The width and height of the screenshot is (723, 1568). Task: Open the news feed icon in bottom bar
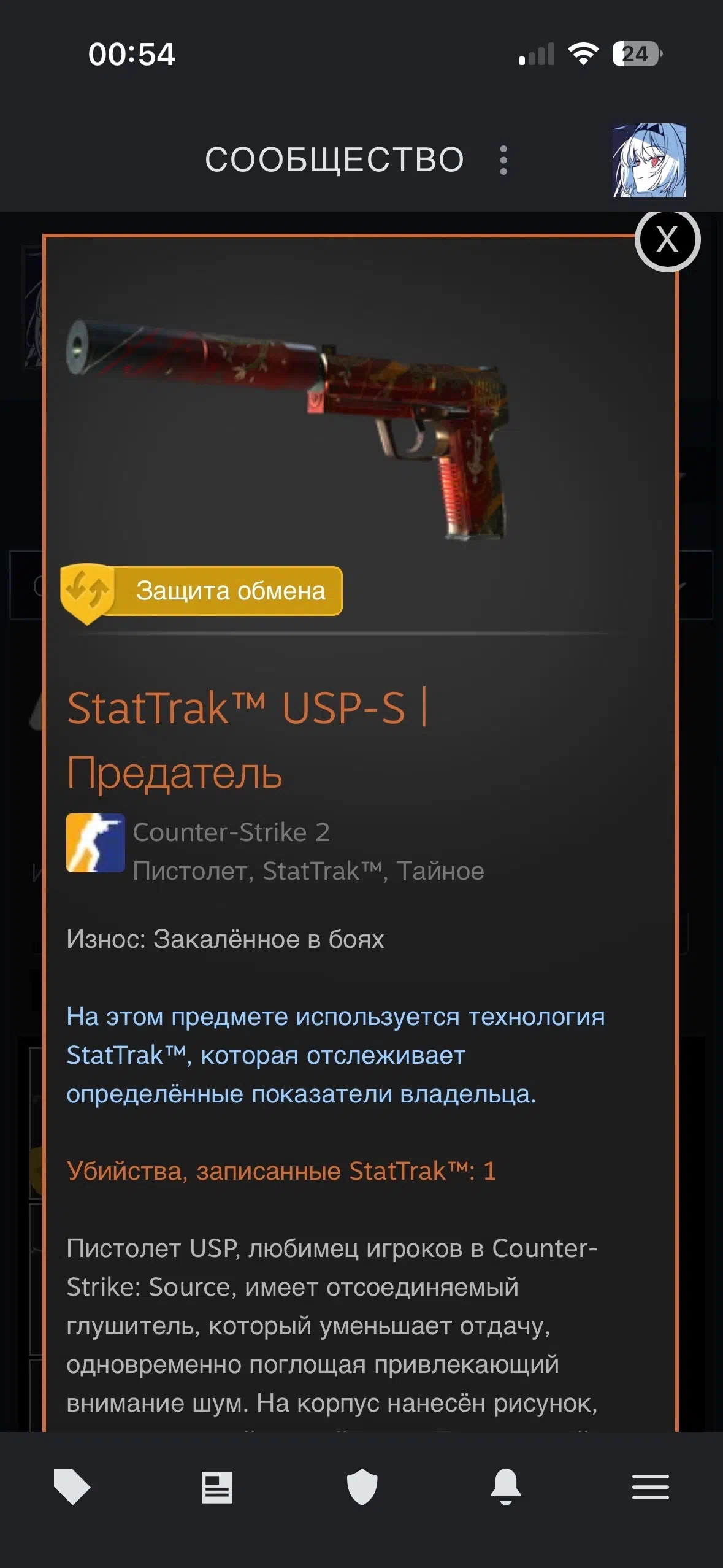point(217,1487)
